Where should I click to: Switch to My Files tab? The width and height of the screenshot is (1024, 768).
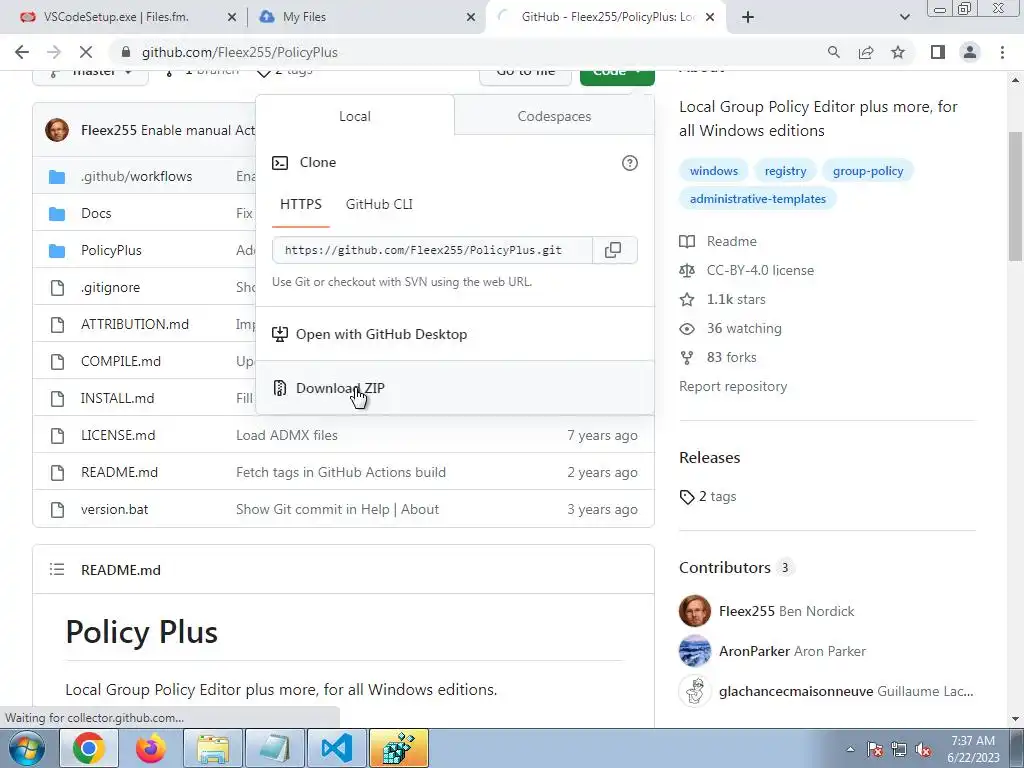click(304, 17)
